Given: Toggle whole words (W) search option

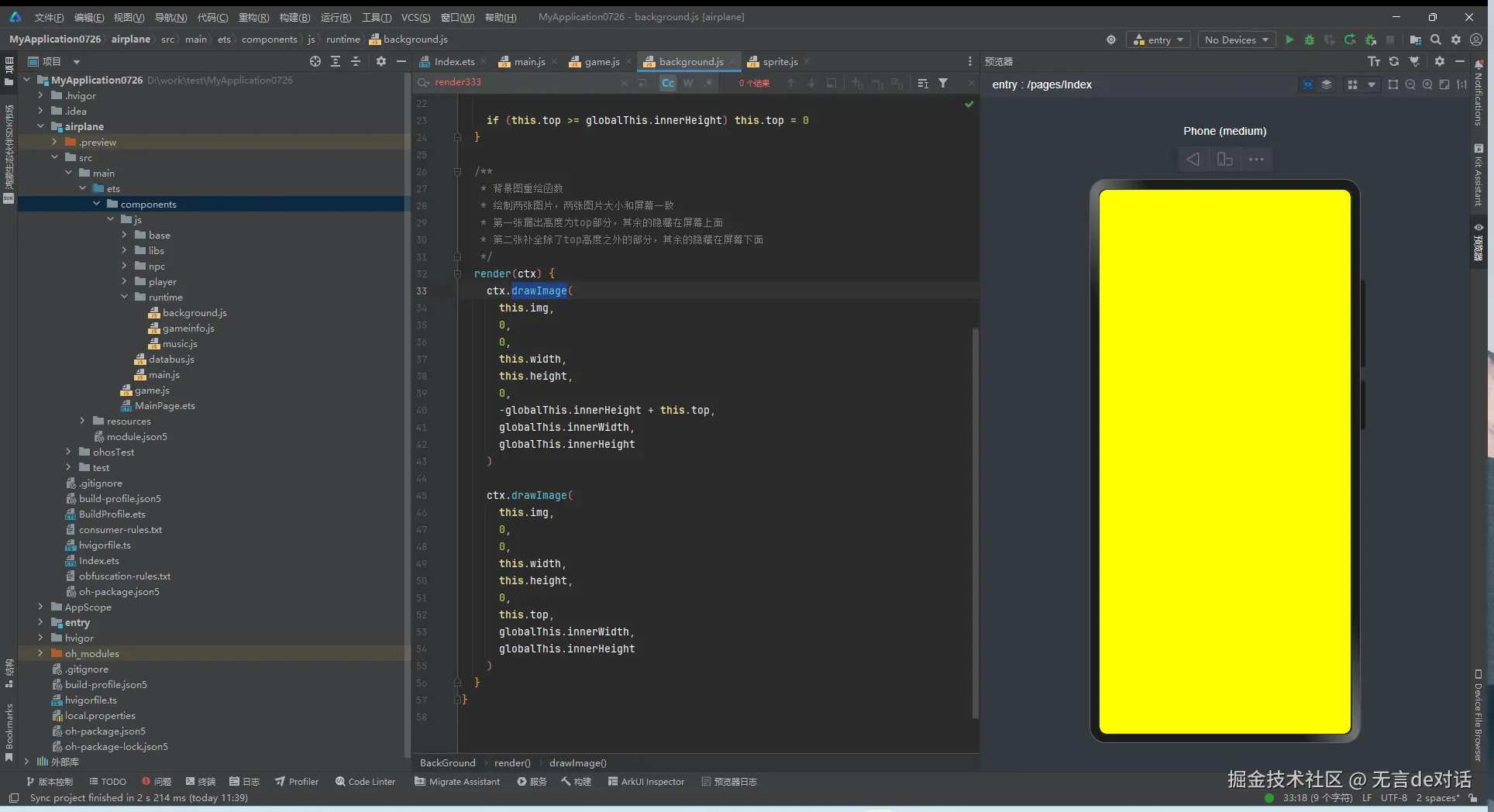Looking at the screenshot, I should pos(688,83).
